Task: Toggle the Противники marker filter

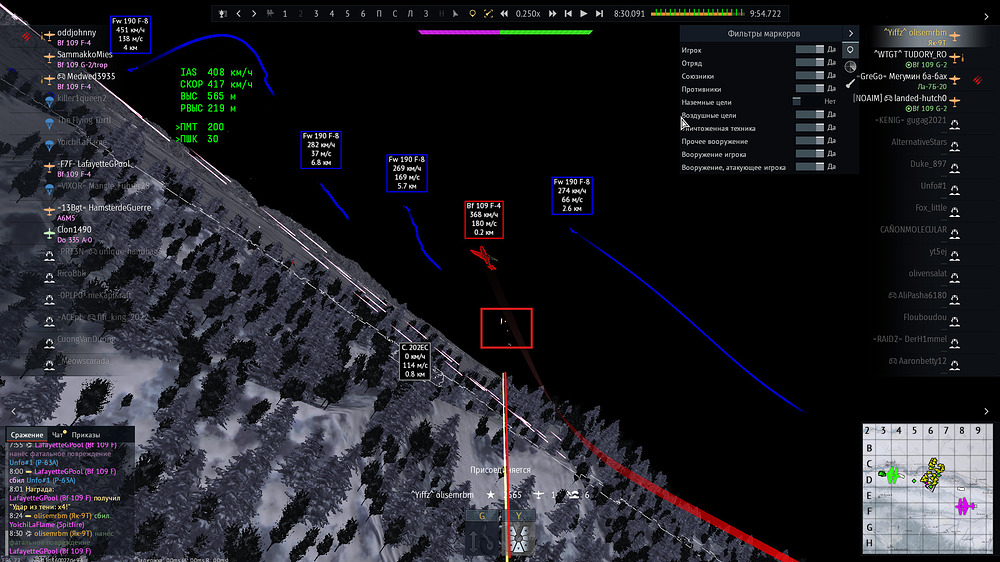Action: [x=810, y=88]
